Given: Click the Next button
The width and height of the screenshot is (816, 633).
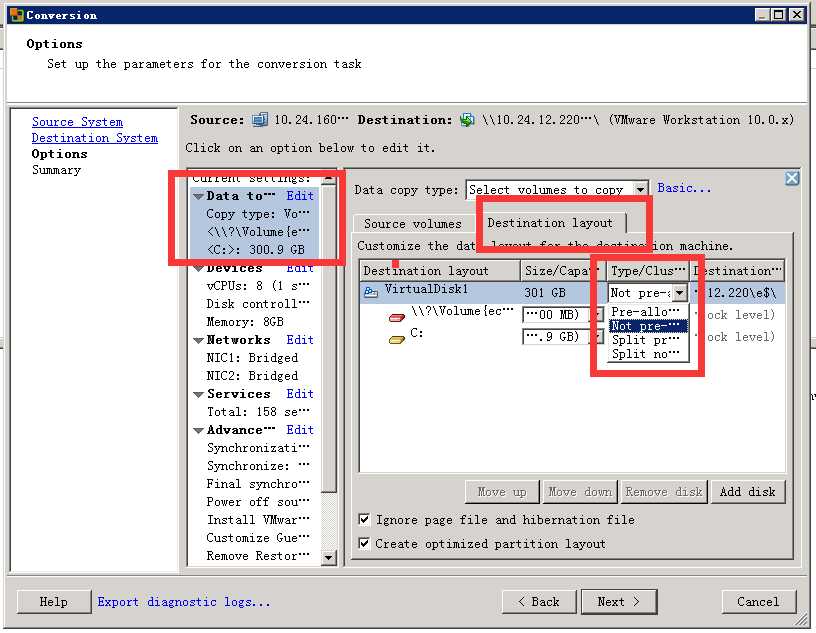Looking at the screenshot, I should pos(619,602).
